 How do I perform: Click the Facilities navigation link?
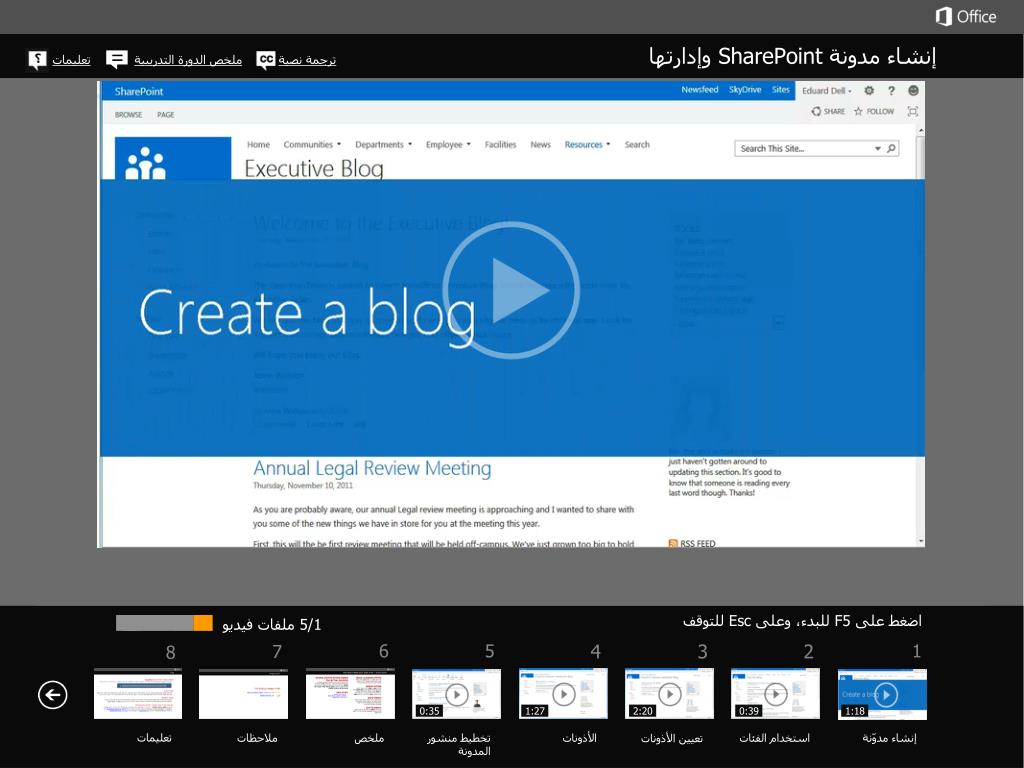(x=500, y=144)
